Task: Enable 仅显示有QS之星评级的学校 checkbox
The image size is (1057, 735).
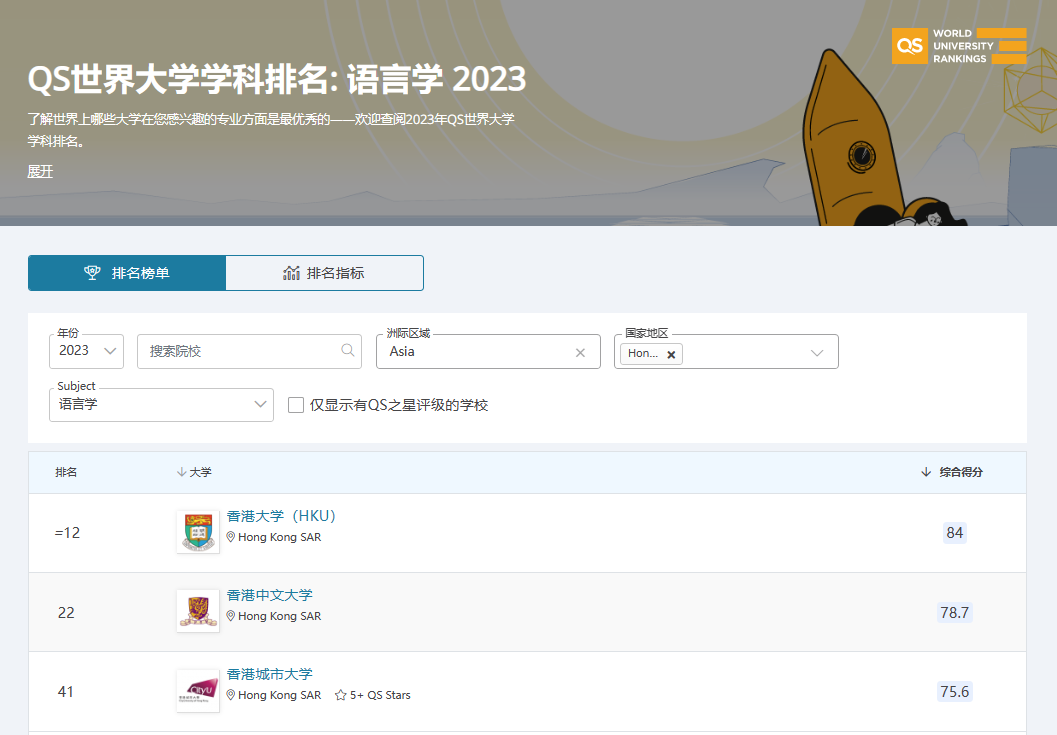Action: click(296, 405)
